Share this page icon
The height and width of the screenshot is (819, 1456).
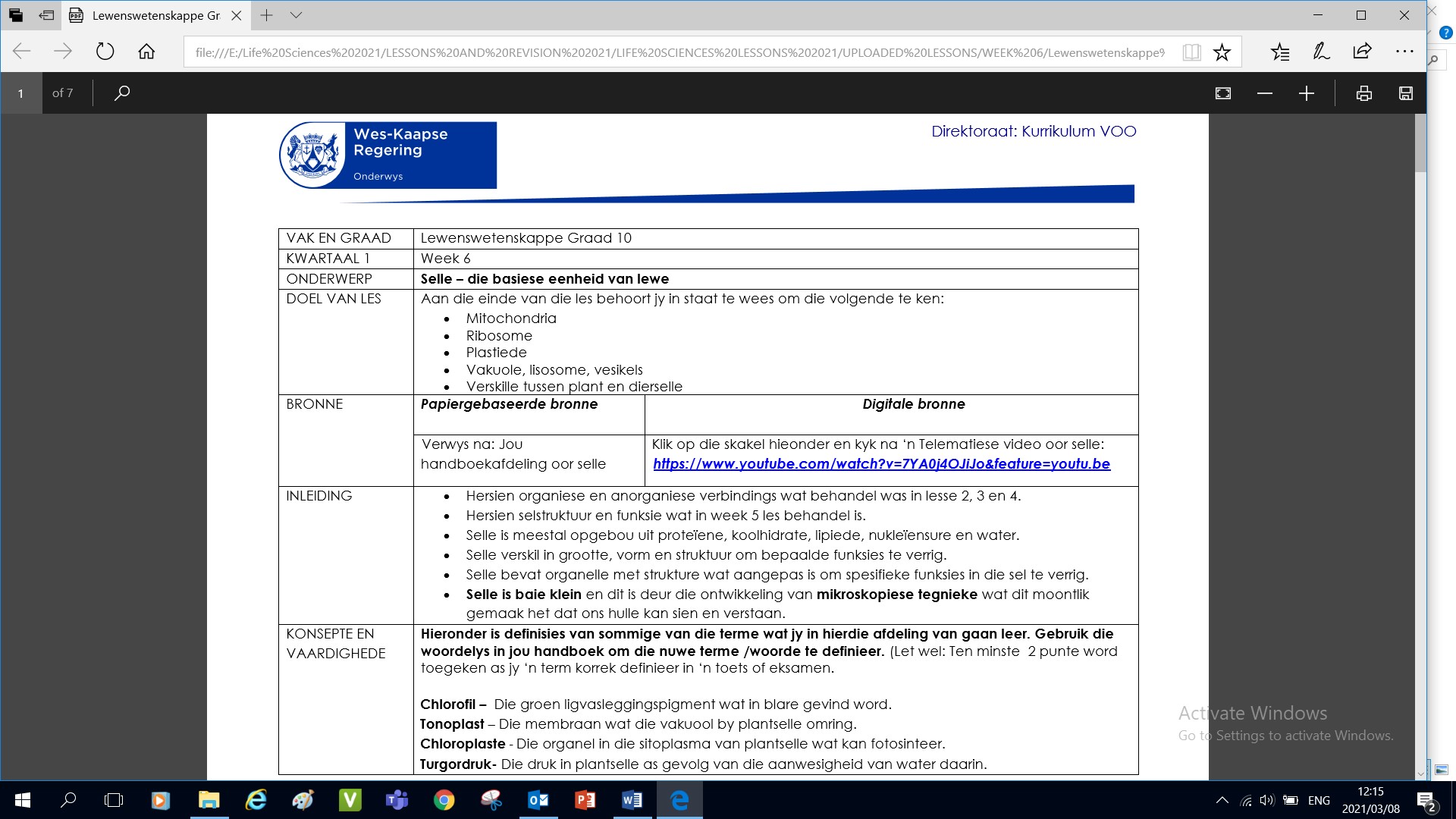(1362, 52)
